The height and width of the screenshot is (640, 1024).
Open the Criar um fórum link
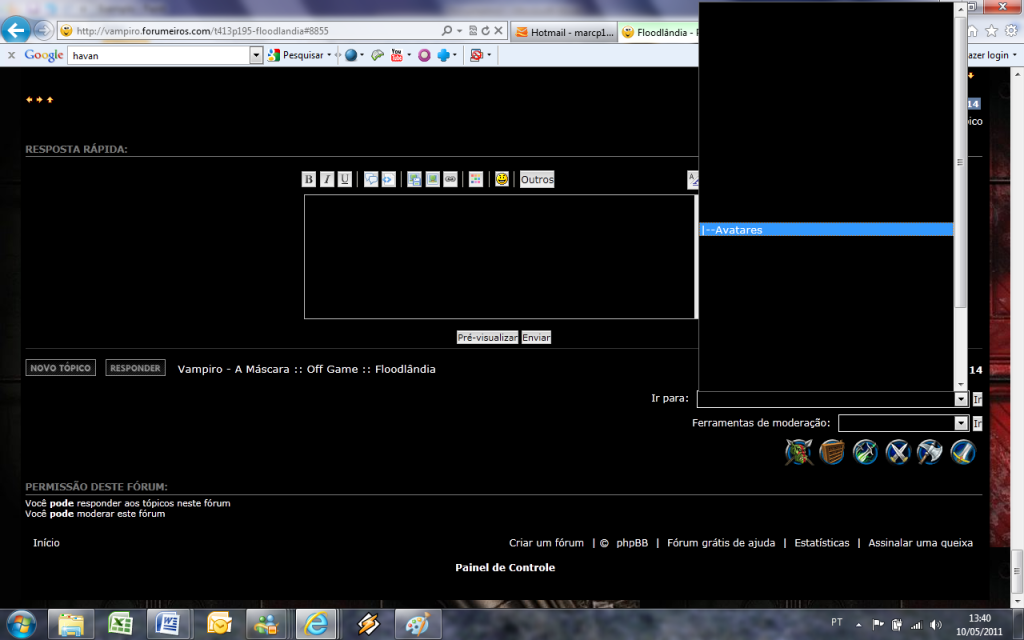[x=547, y=543]
